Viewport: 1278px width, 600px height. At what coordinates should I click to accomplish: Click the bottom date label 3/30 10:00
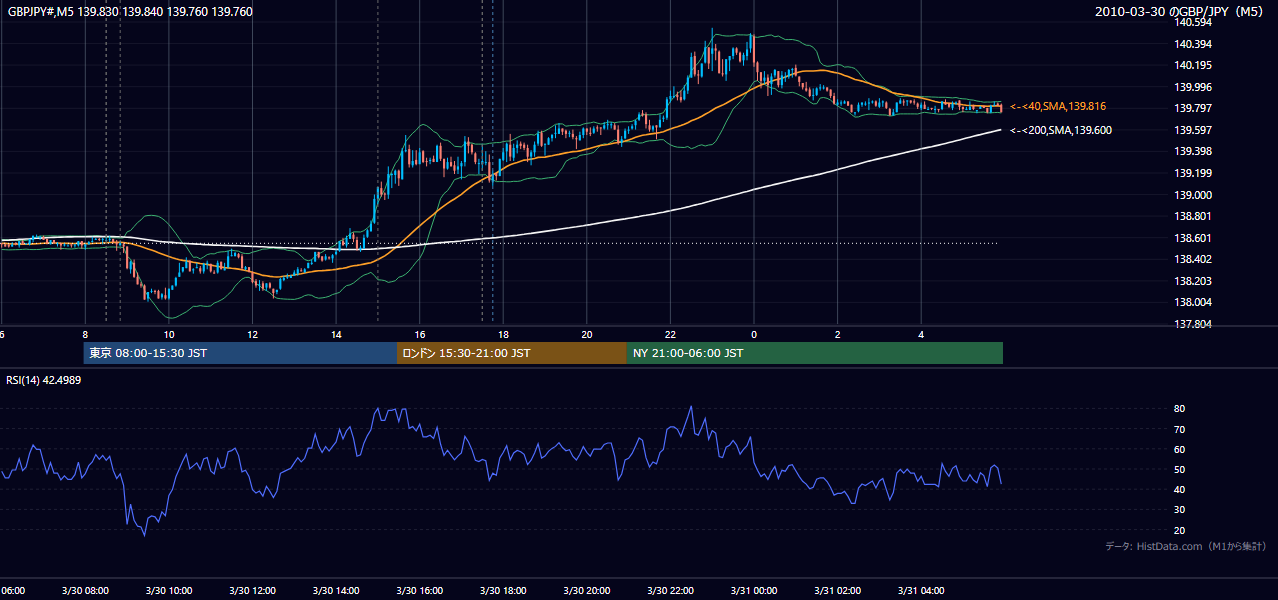[x=169, y=590]
